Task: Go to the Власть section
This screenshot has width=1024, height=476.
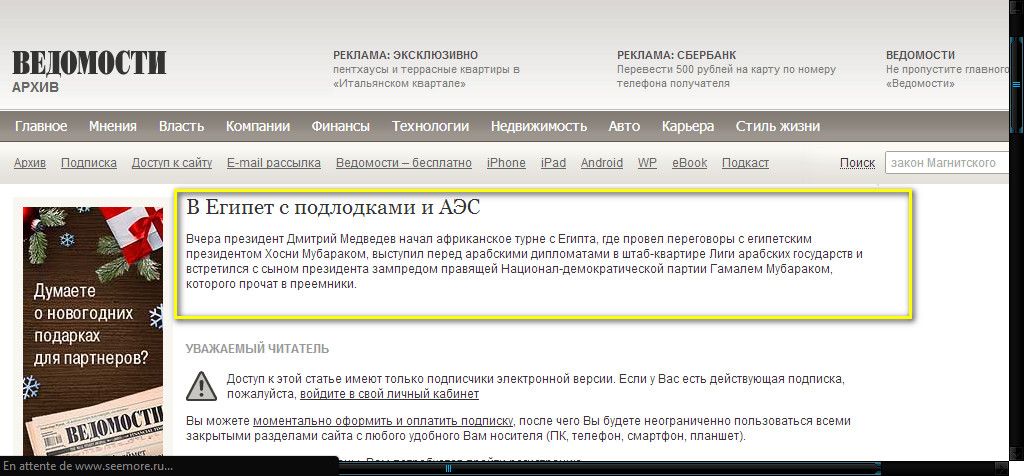Action: click(x=182, y=127)
